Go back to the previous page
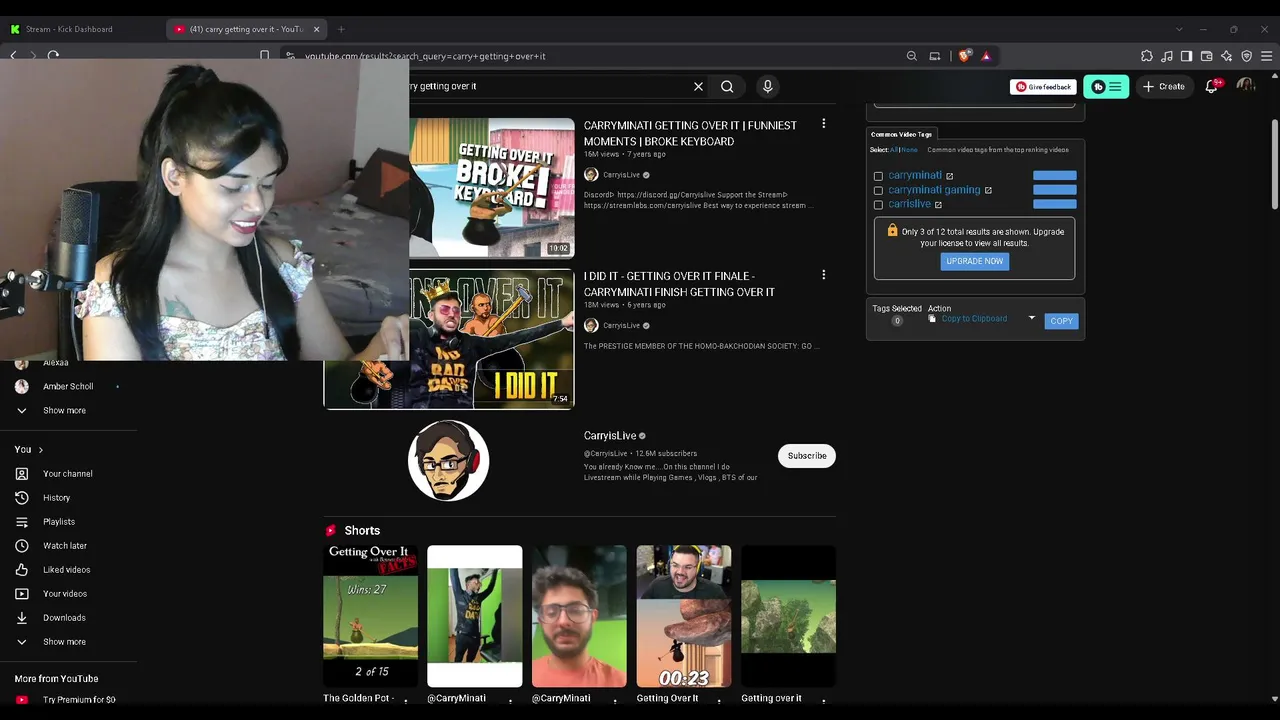The width and height of the screenshot is (1280, 720). coord(13,56)
